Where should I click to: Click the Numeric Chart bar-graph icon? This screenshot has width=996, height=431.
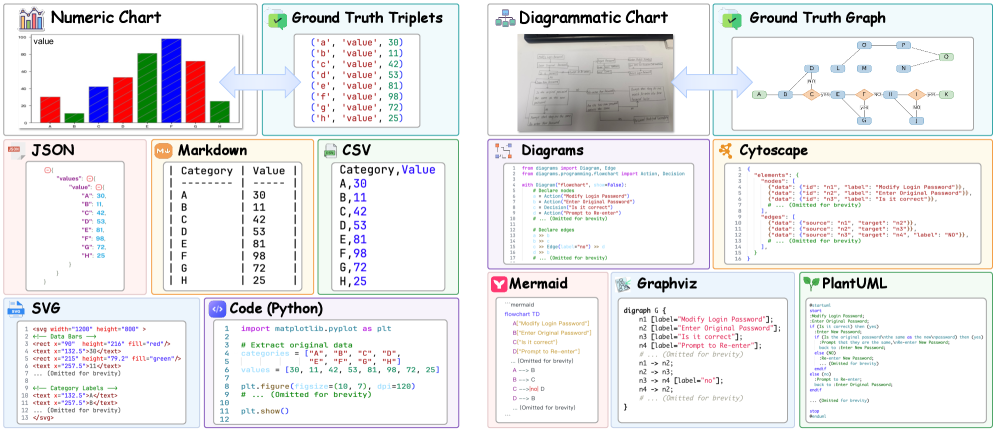pyautogui.click(x=31, y=18)
